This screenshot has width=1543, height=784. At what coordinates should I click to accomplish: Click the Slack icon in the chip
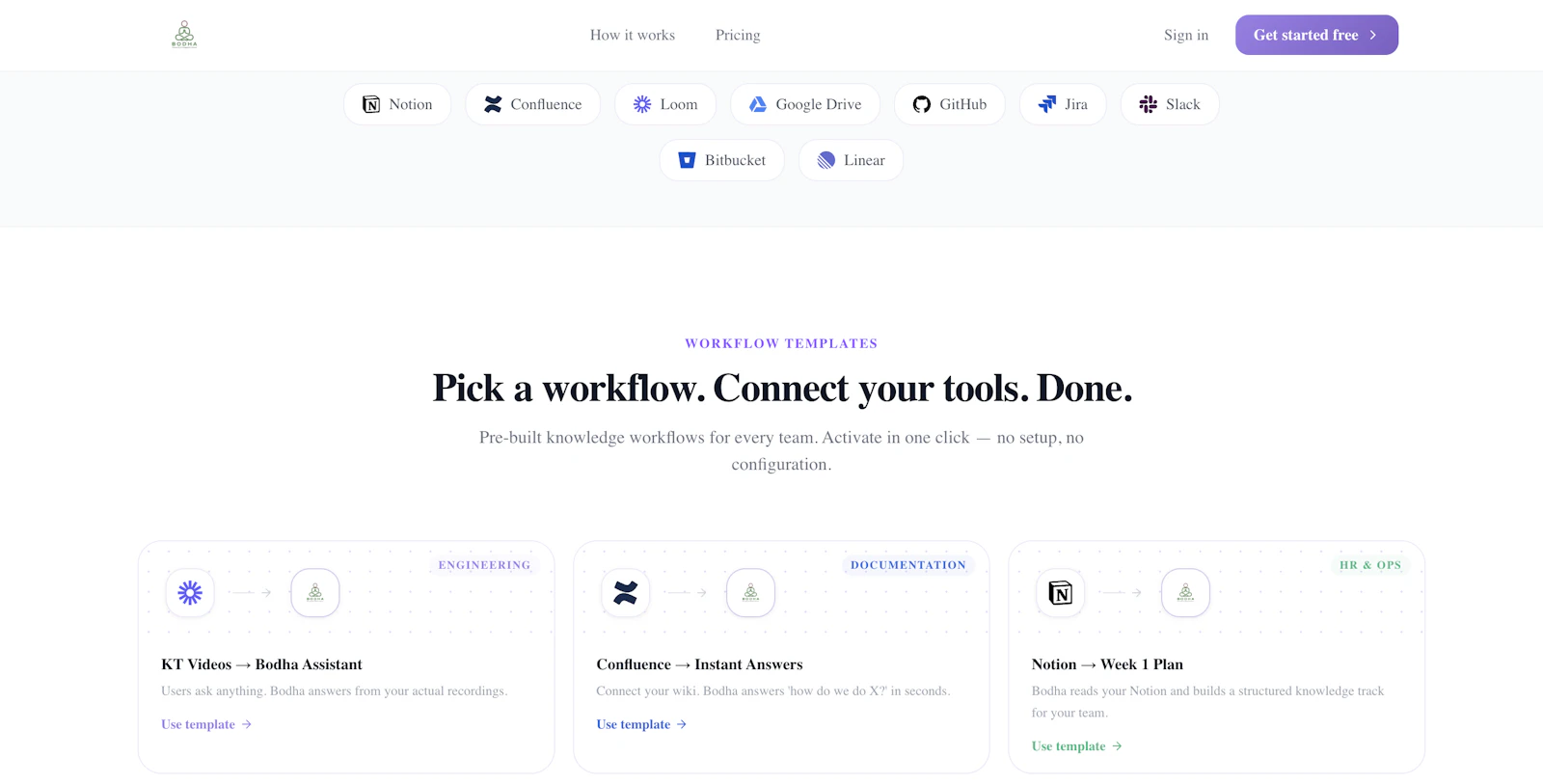click(x=1149, y=104)
